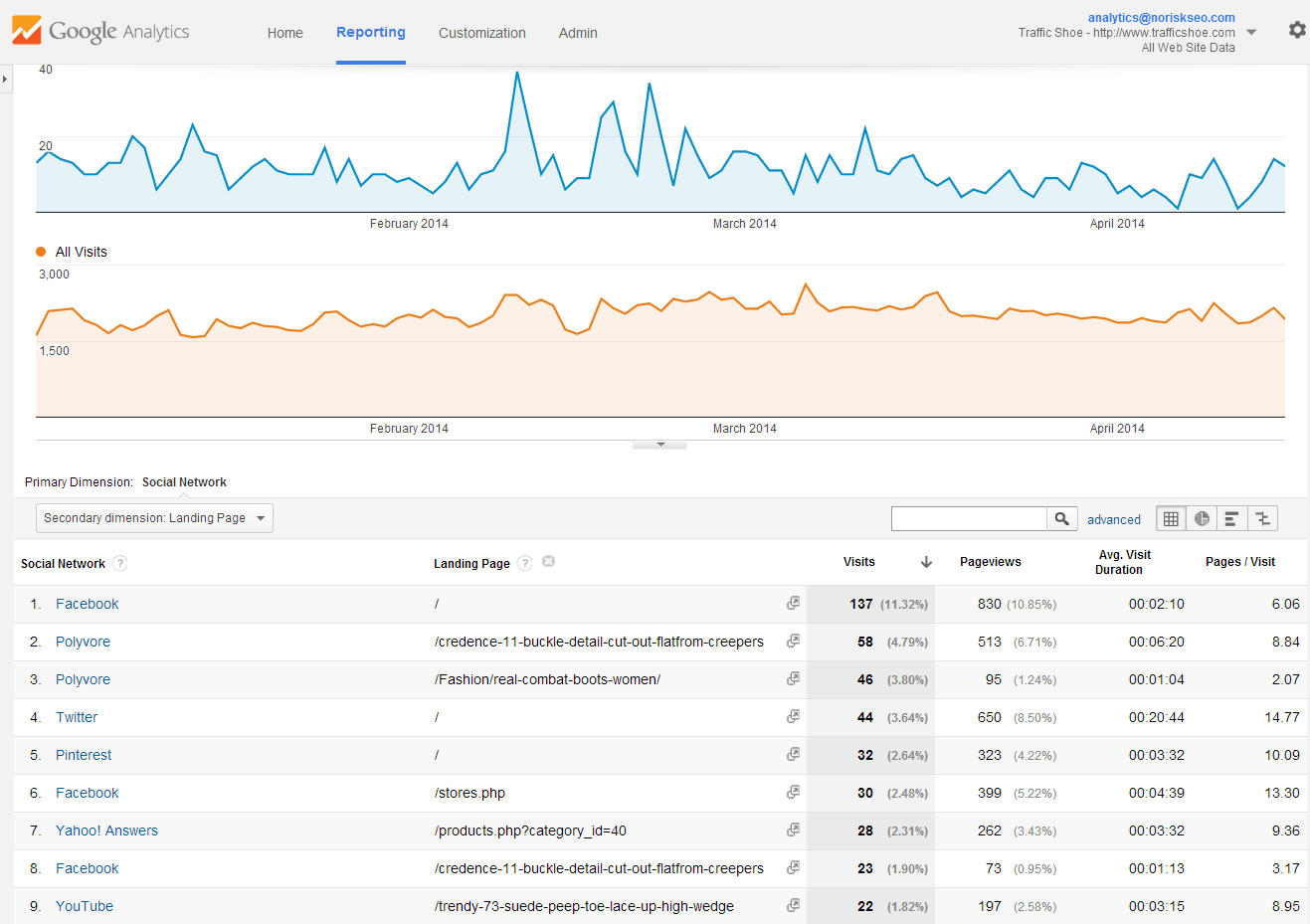Click the help icon beside Landing Page
This screenshot has height=924, width=1310.
524,563
